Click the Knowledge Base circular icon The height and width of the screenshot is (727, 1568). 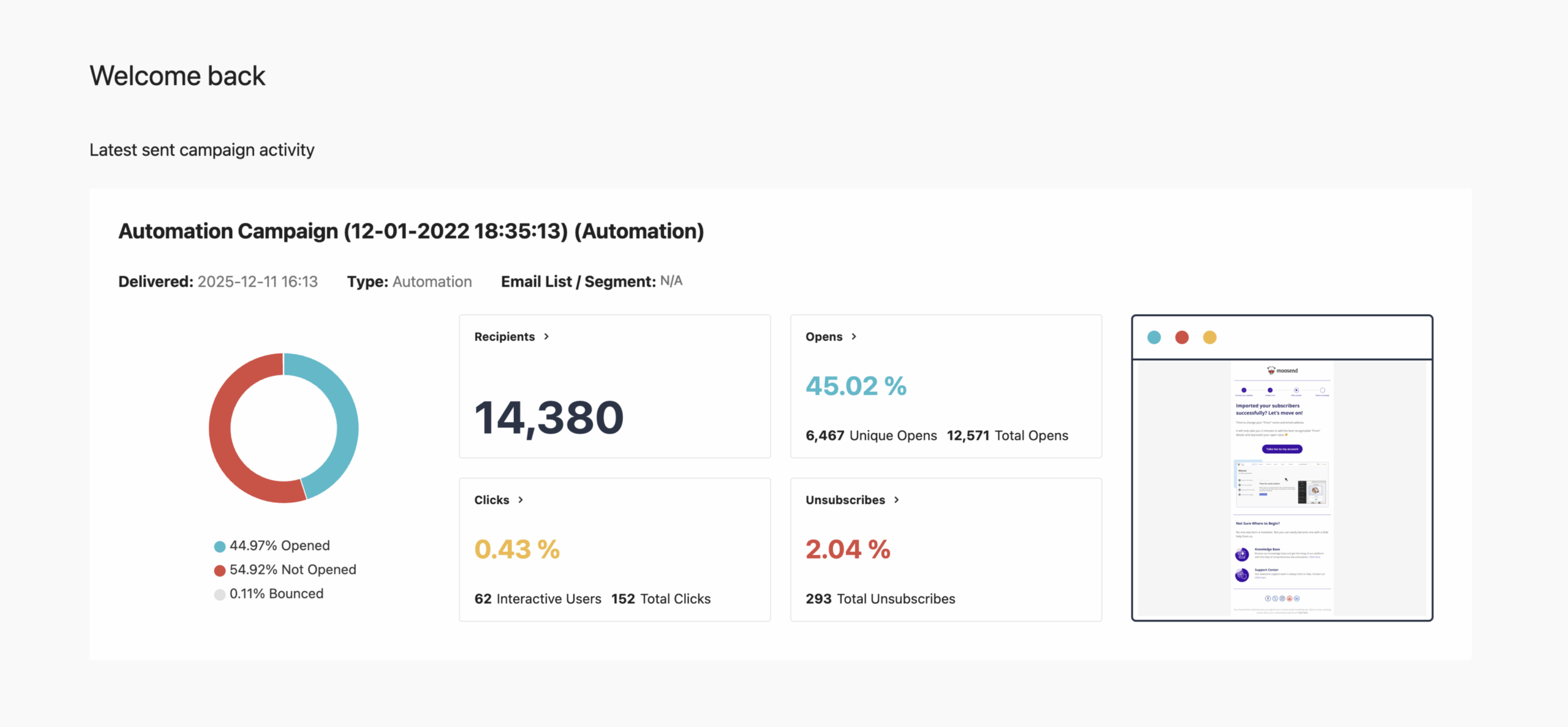click(1242, 554)
